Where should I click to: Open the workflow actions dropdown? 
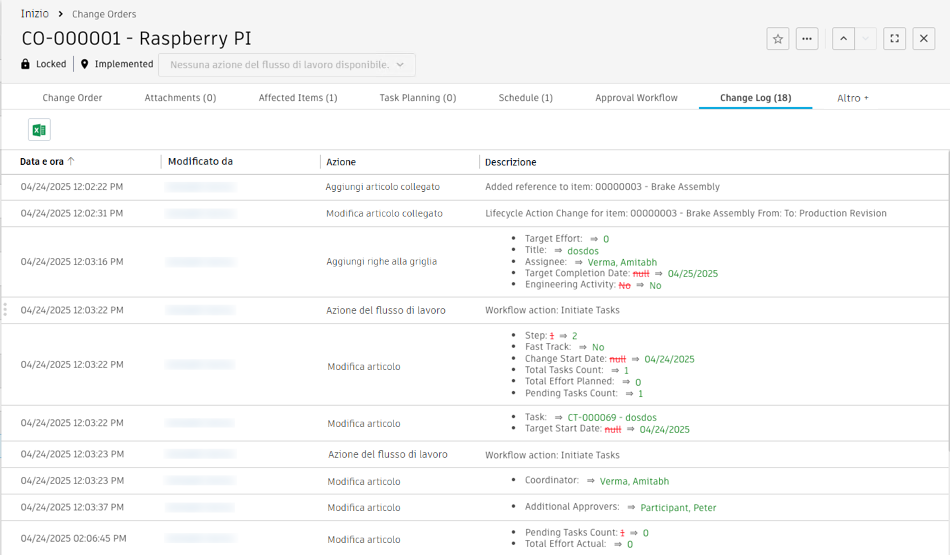pyautogui.click(x=287, y=65)
